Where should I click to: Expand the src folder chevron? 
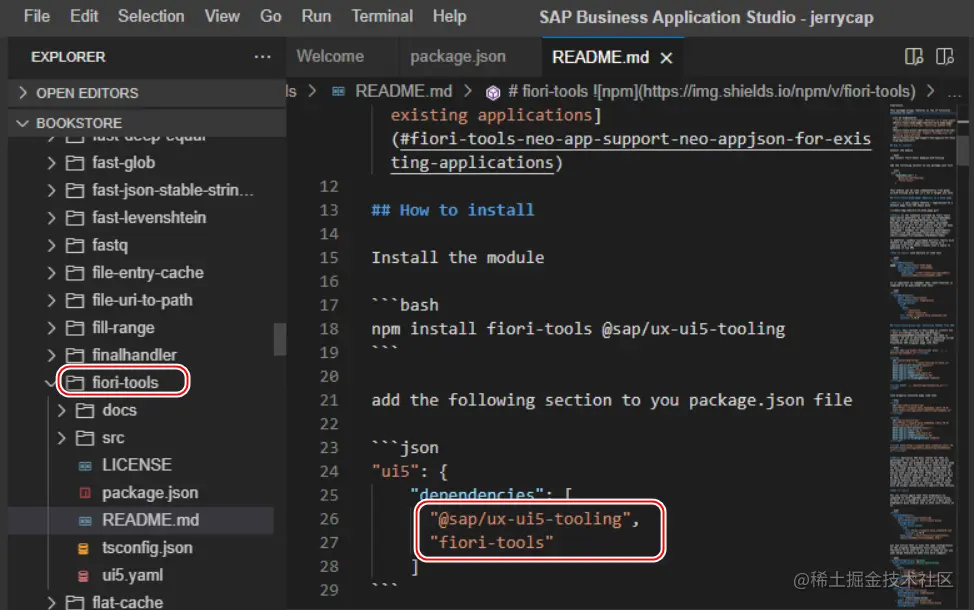coord(61,438)
